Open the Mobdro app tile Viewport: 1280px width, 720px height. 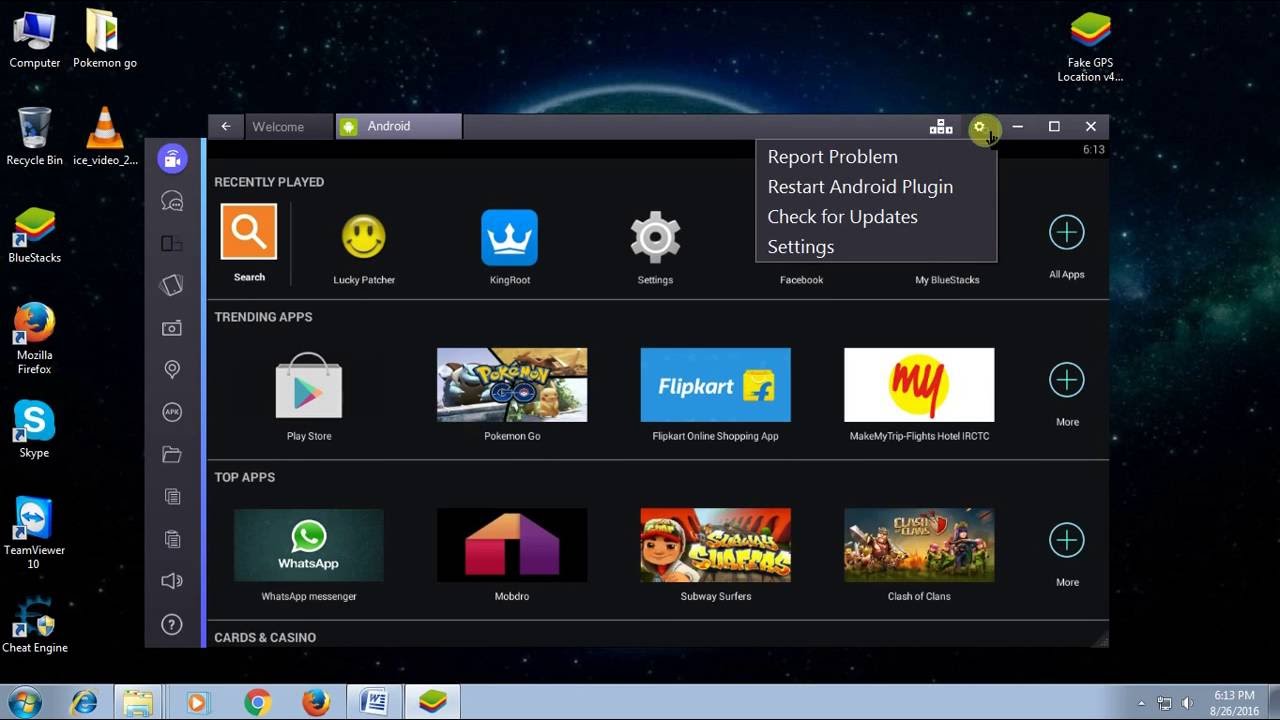point(512,545)
